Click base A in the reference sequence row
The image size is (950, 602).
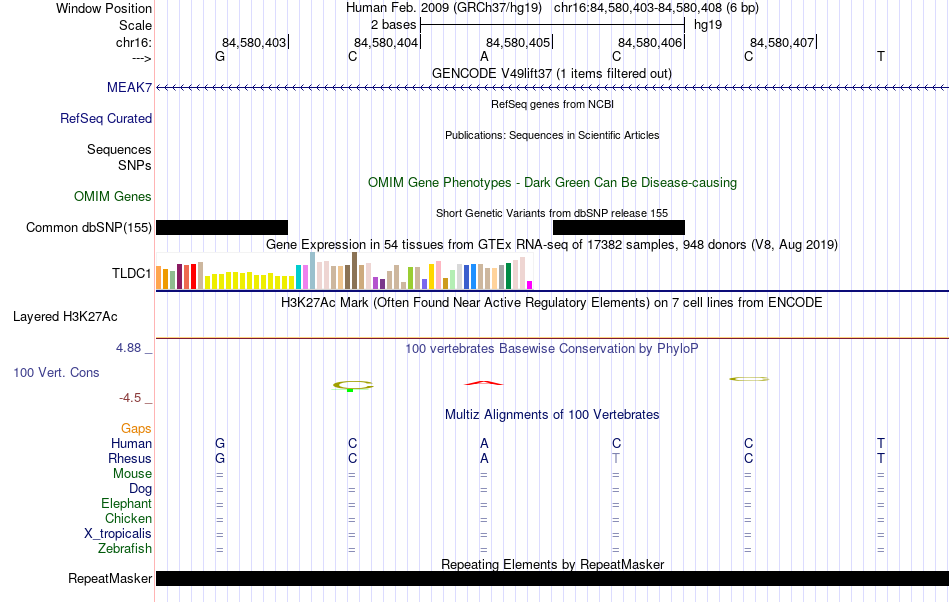(x=484, y=56)
